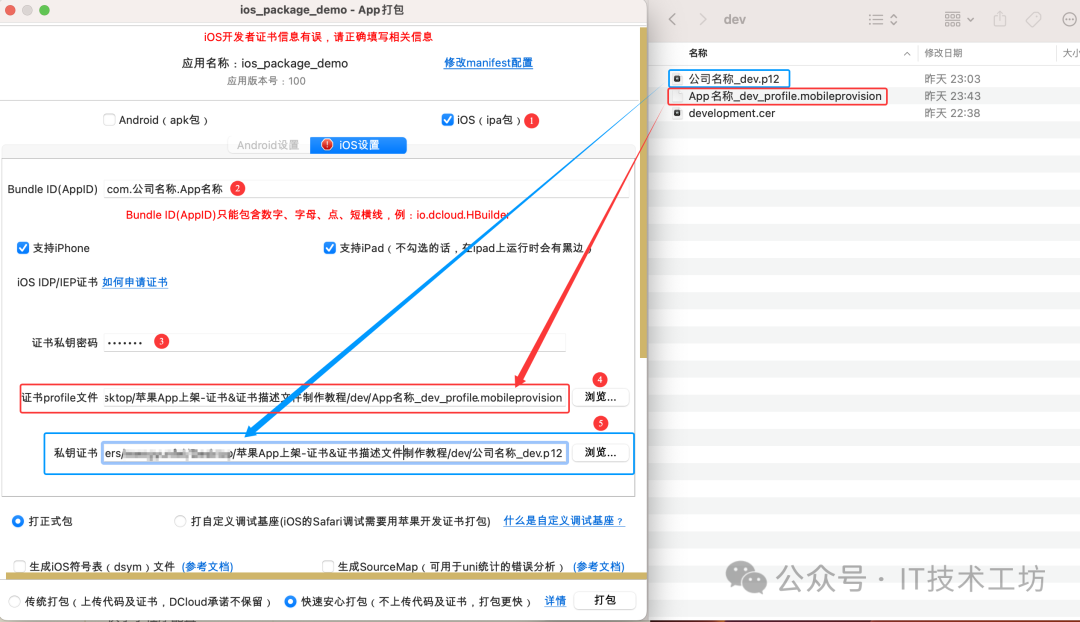Viewport: 1080px width, 622px height.
Task: Navigate back using Finder's back arrow
Action: (672, 18)
